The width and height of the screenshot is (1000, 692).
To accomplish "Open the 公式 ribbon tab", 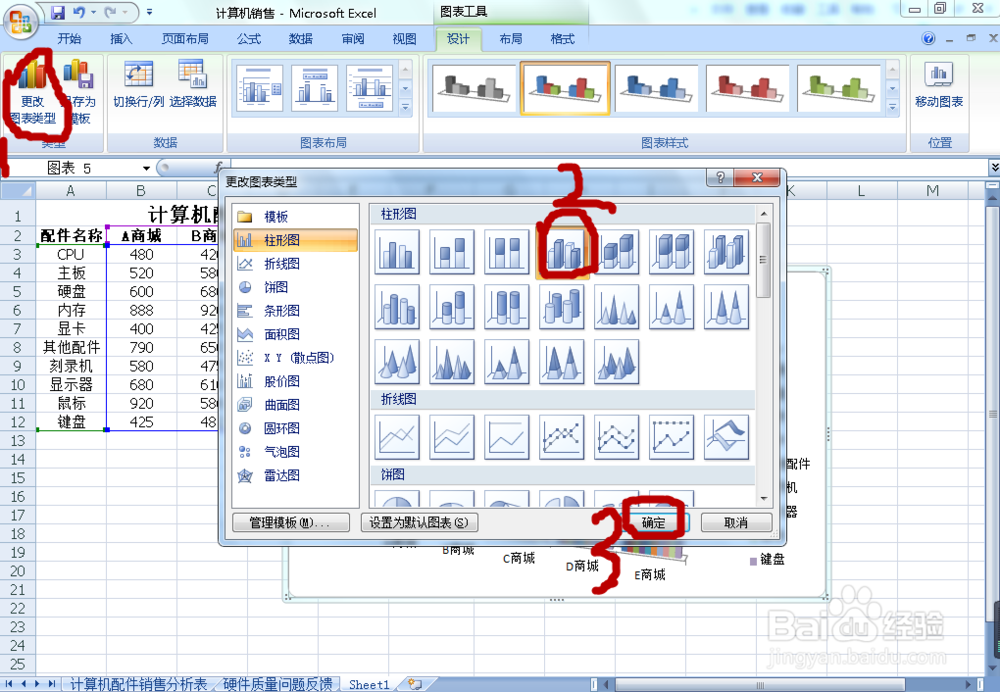I will point(249,39).
